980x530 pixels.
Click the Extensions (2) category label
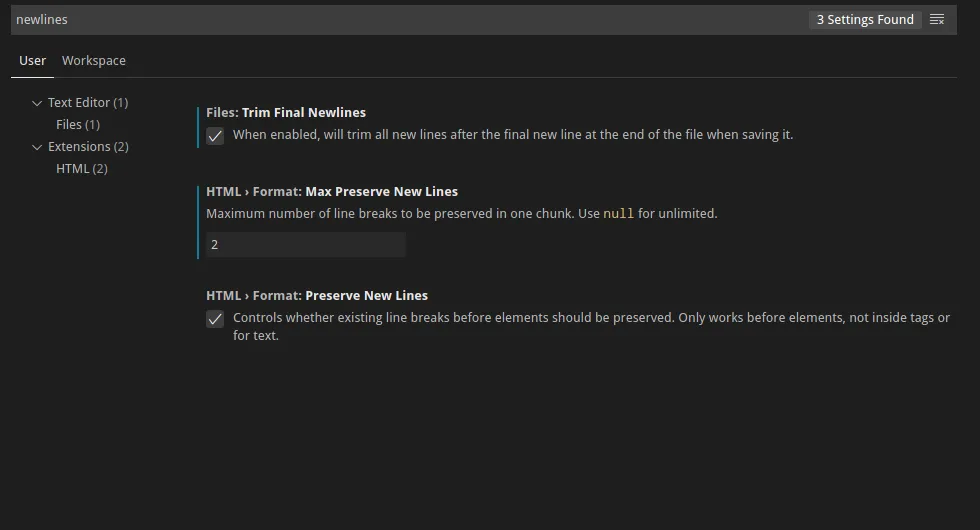(x=88, y=147)
